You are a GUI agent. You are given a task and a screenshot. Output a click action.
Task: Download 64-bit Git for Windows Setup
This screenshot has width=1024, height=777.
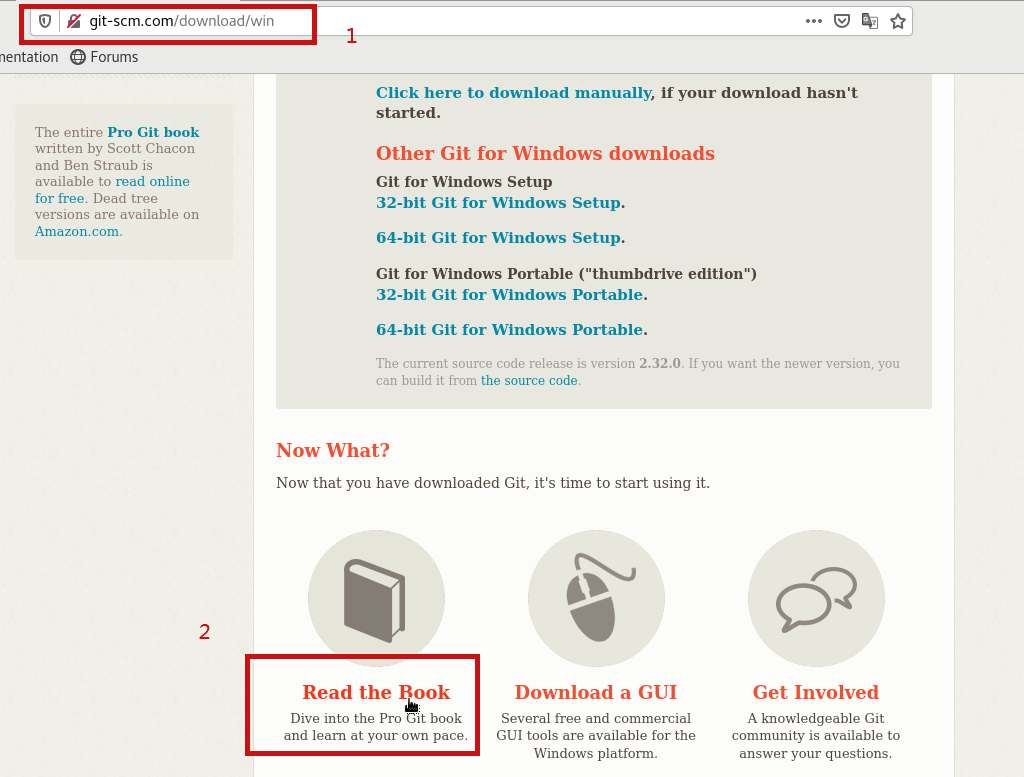point(498,238)
